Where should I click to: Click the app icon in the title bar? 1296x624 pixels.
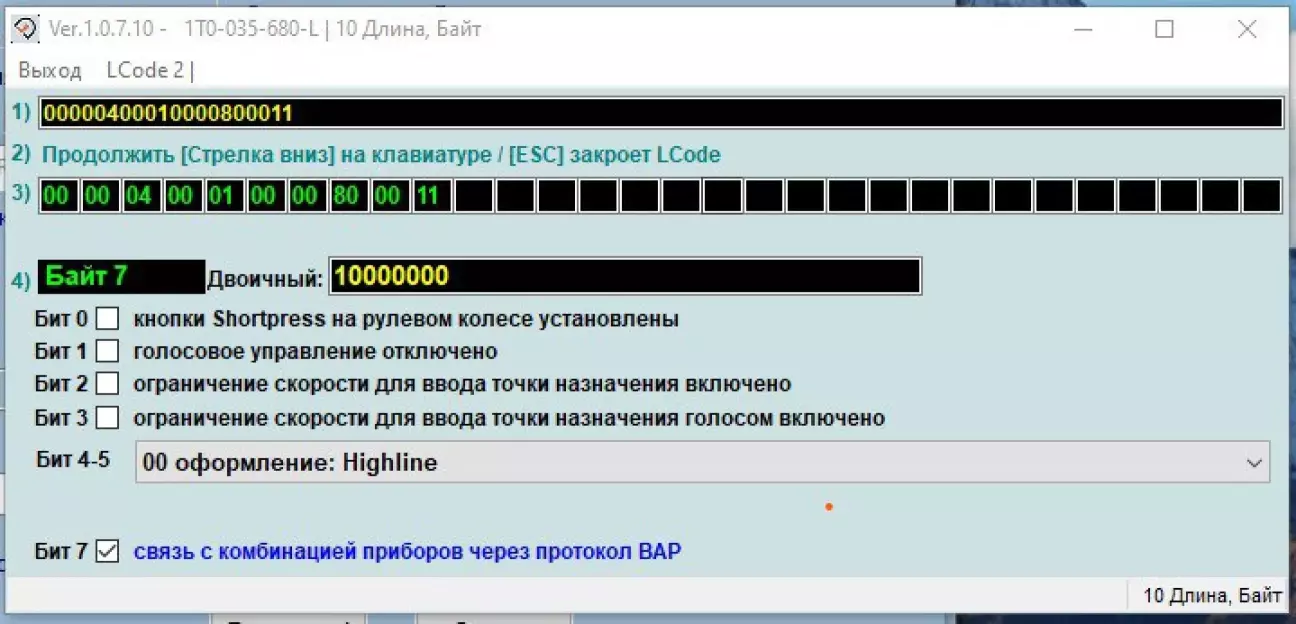(x=26, y=29)
